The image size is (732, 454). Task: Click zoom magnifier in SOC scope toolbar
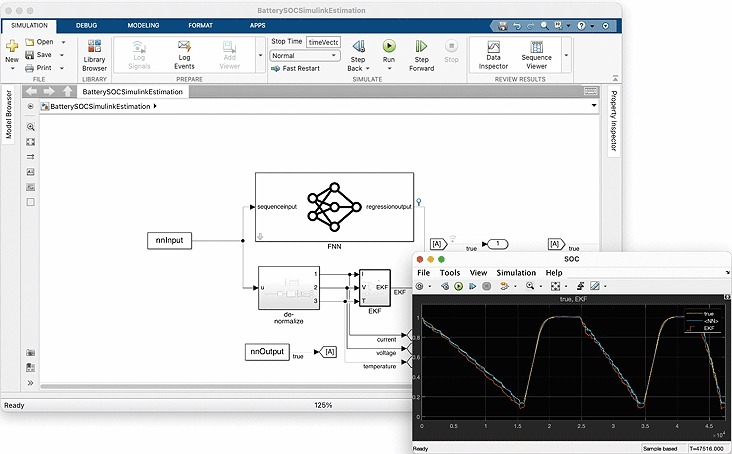tap(530, 286)
